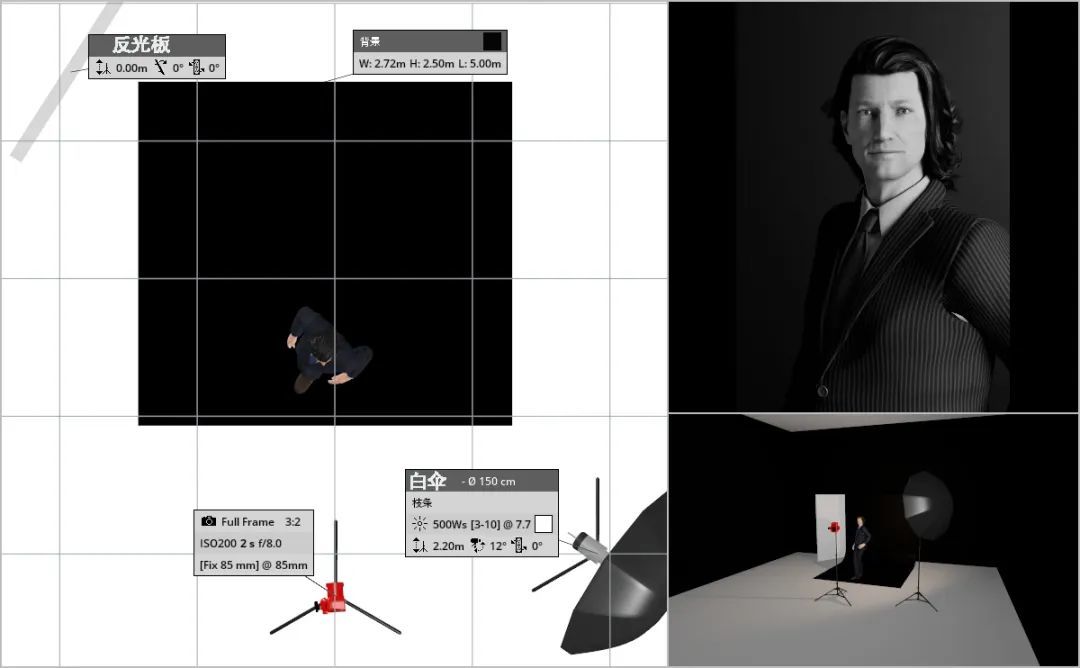Click the 2.20m light height value
Screen dimensions: 1080x668
tap(448, 546)
